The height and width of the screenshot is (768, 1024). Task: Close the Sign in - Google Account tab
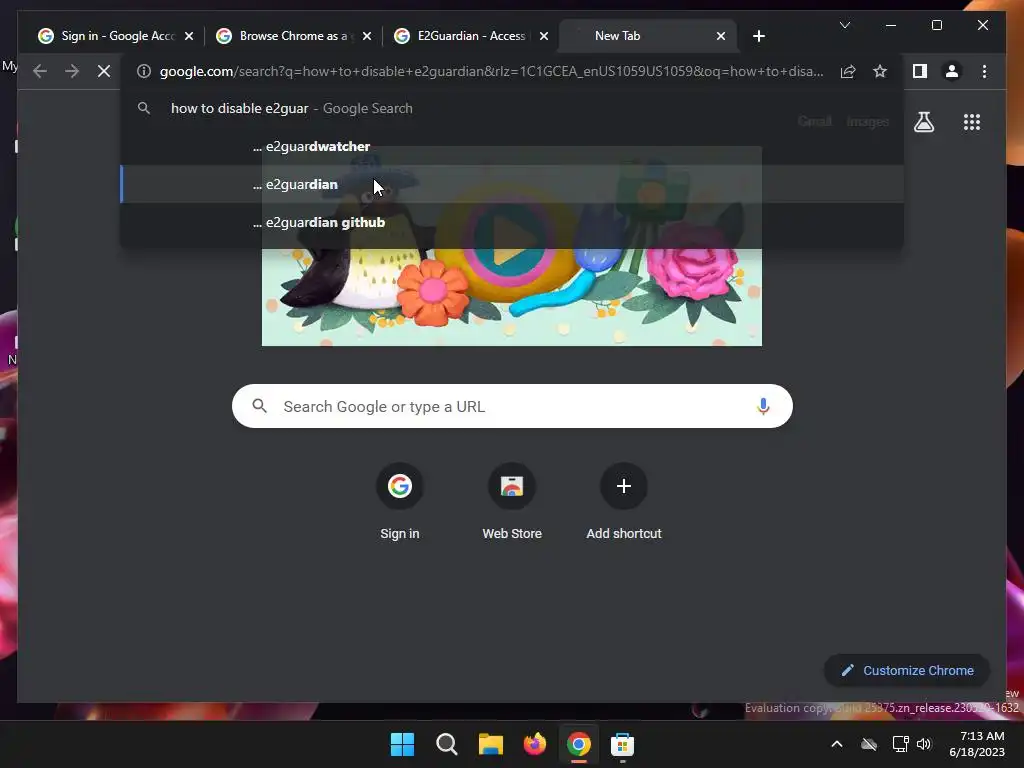(x=189, y=36)
